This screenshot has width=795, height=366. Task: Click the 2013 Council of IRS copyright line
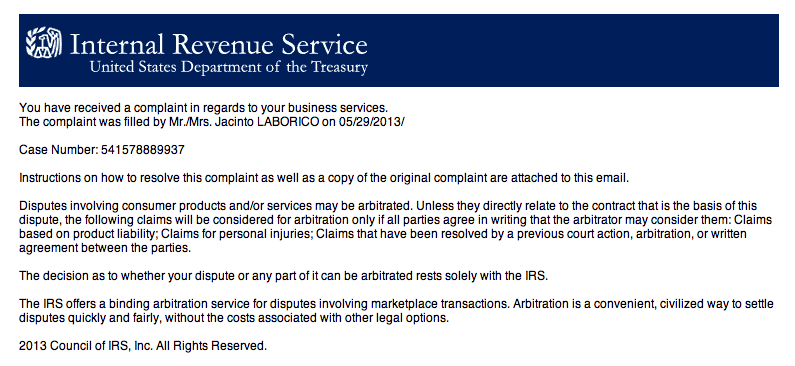coord(142,347)
